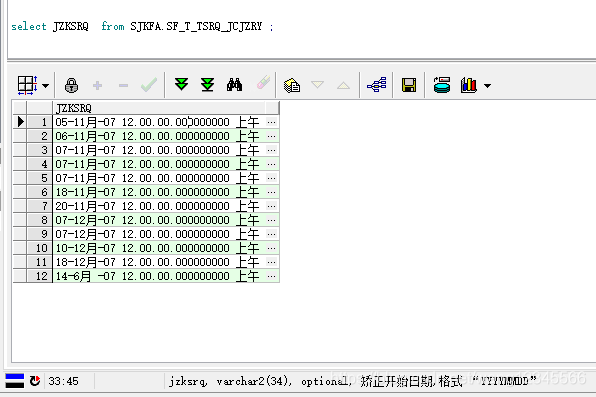
Task: Select cell 14-6月 -07 in row 12
Action: click(x=159, y=276)
